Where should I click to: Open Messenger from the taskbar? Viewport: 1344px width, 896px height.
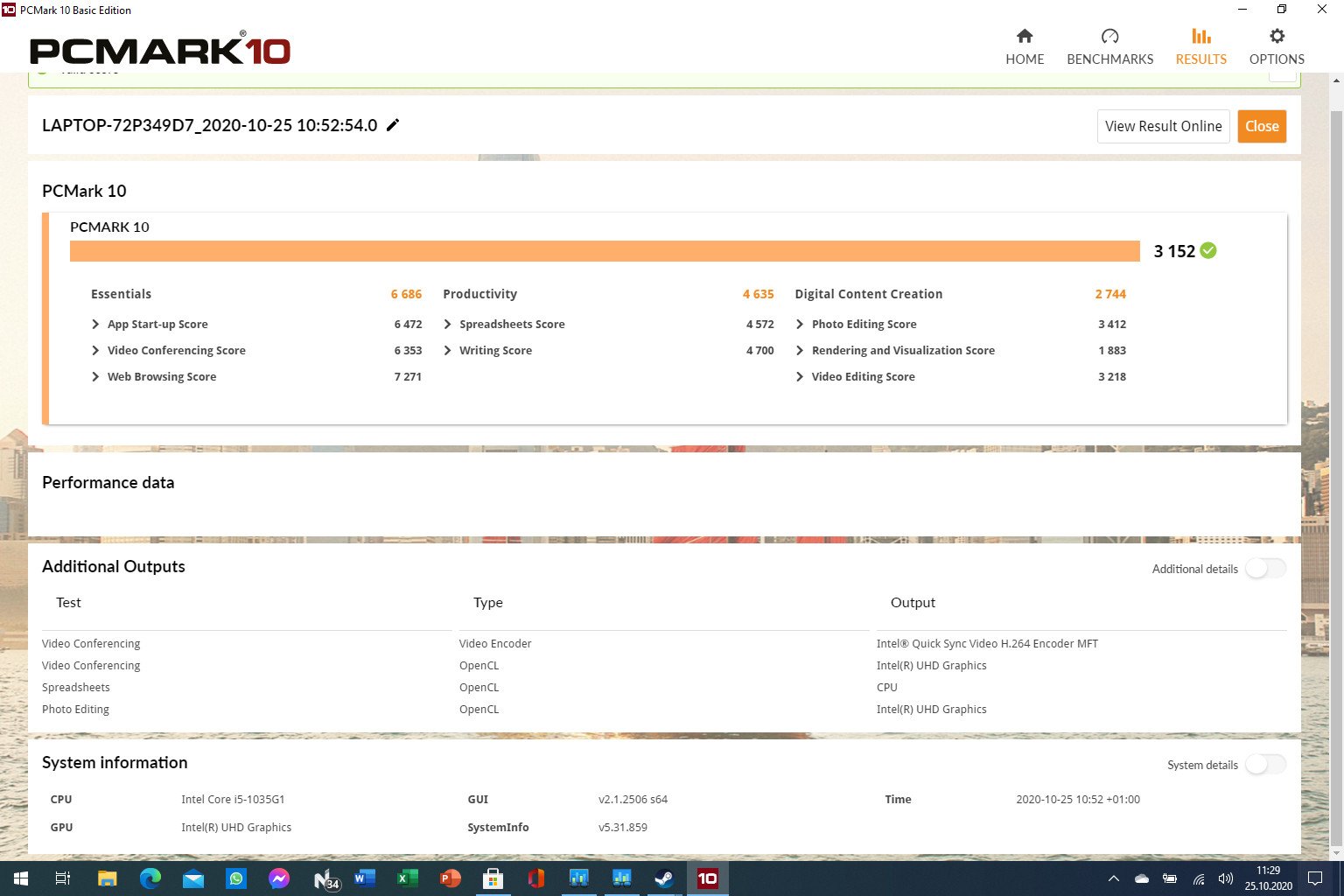tap(279, 878)
